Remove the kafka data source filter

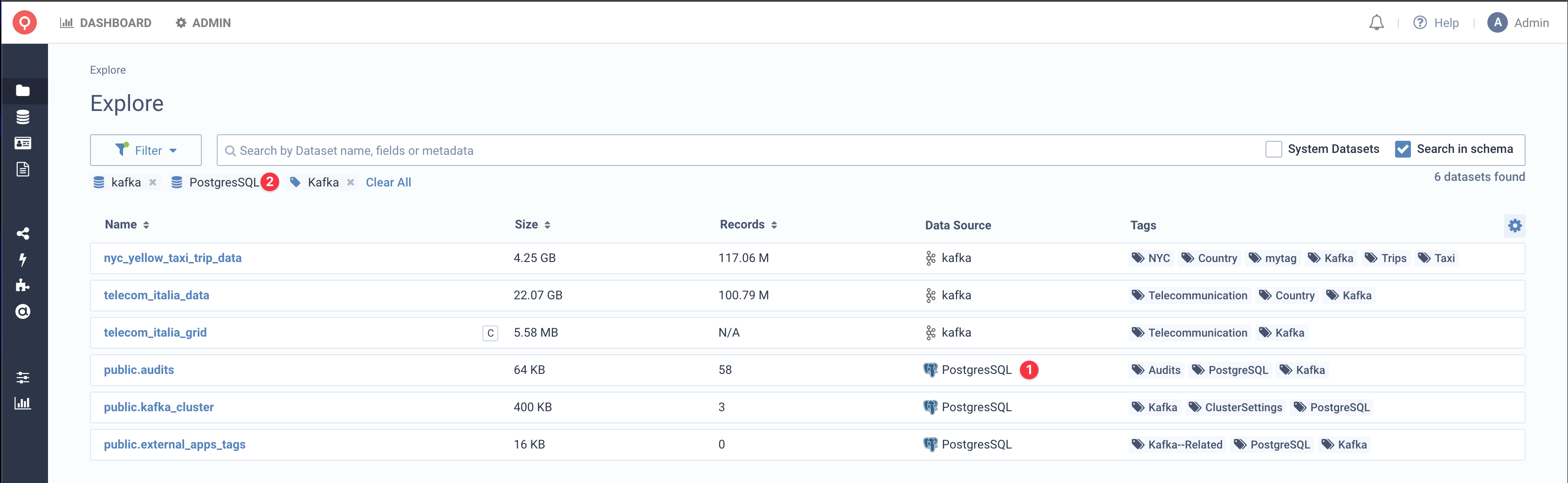tap(153, 182)
